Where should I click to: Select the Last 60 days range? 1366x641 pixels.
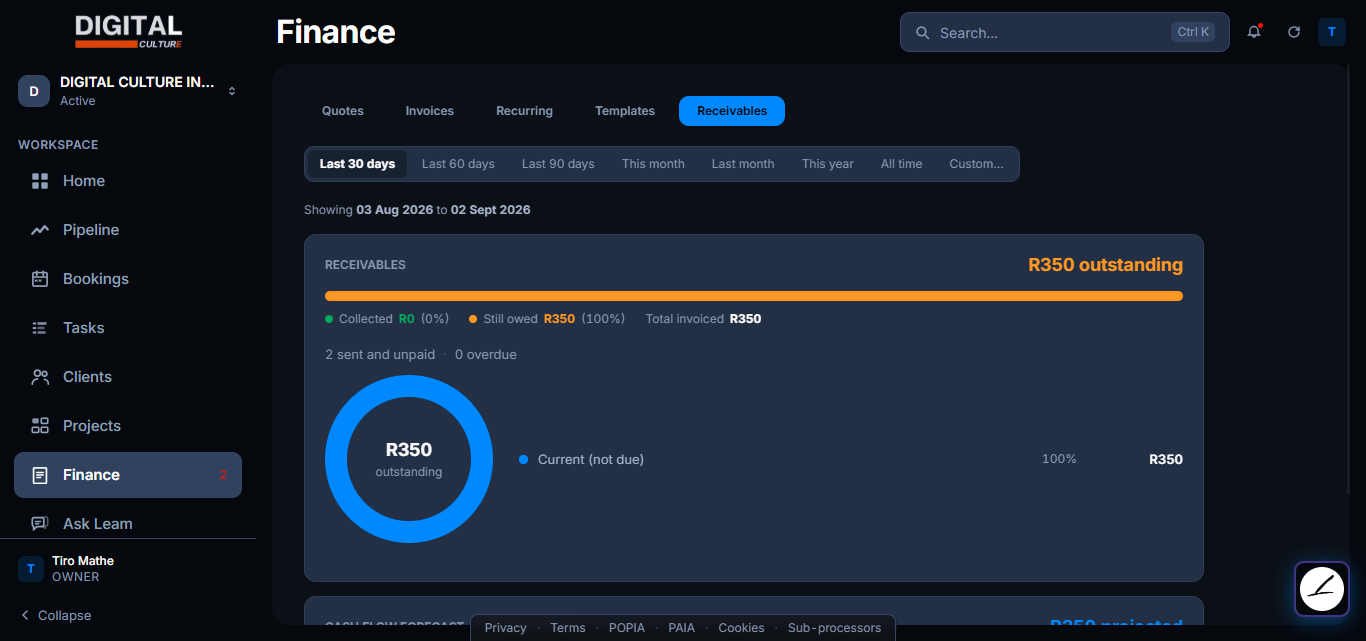click(x=458, y=164)
